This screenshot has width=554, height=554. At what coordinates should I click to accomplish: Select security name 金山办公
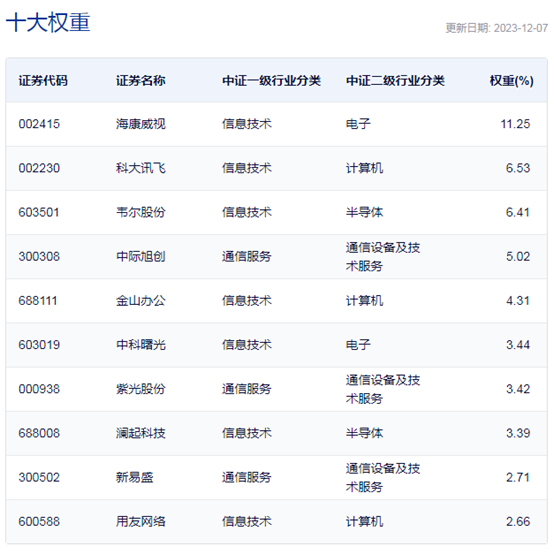coord(141,301)
